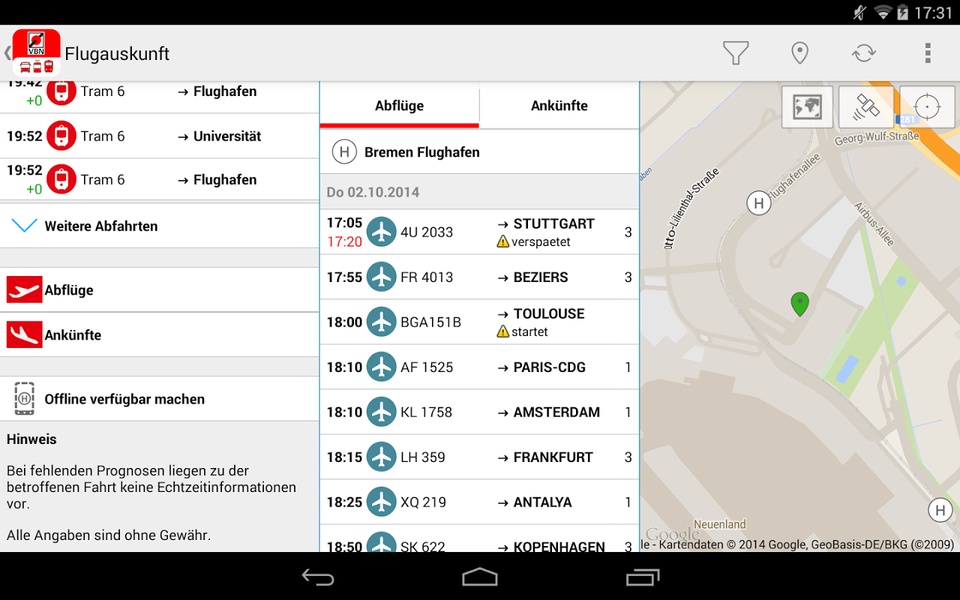Screen dimensions: 960x600
Task: Tap plane icon for flight FR 4013
Action: 381,277
